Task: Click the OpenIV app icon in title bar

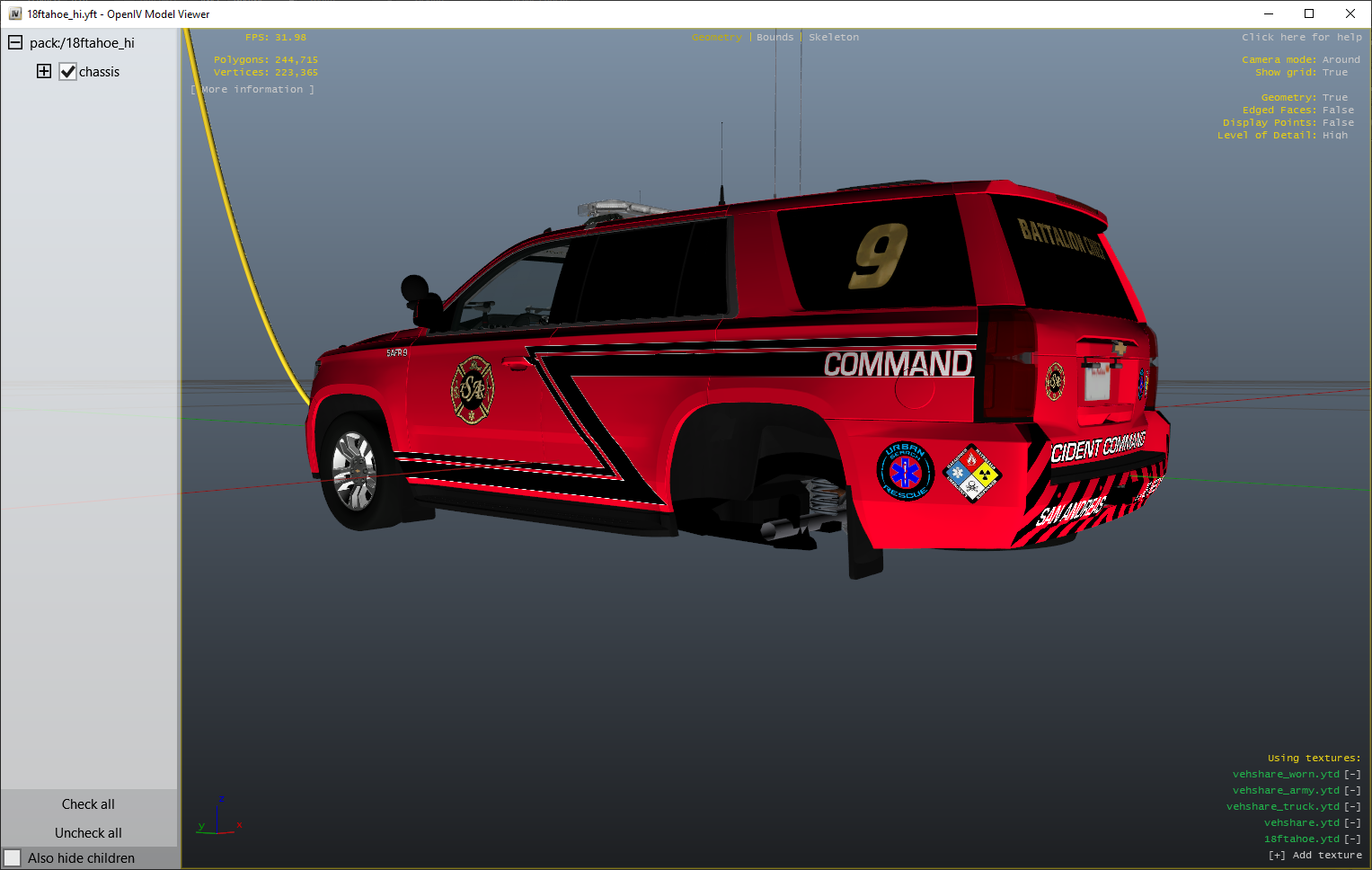Action: click(15, 13)
